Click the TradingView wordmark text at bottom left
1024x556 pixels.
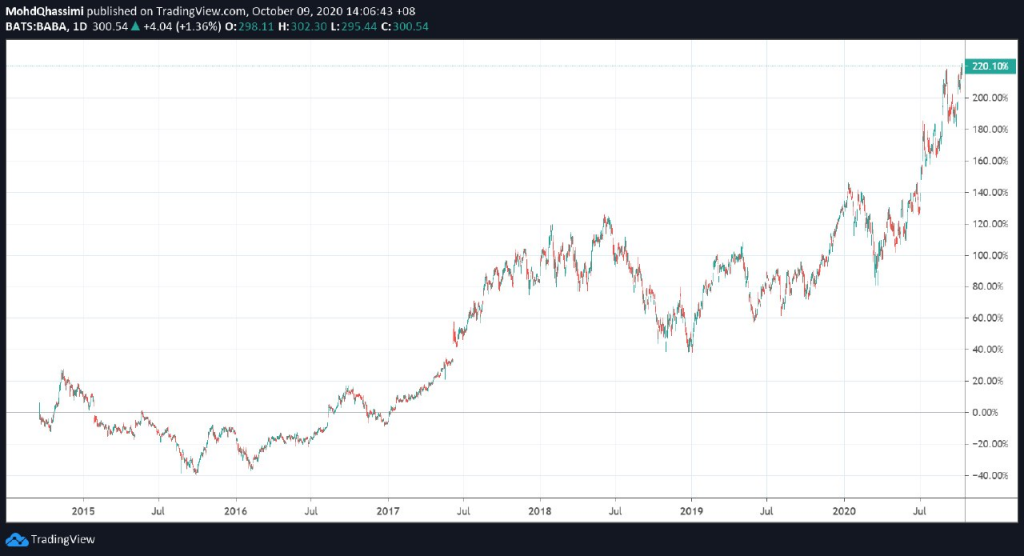tap(56, 539)
